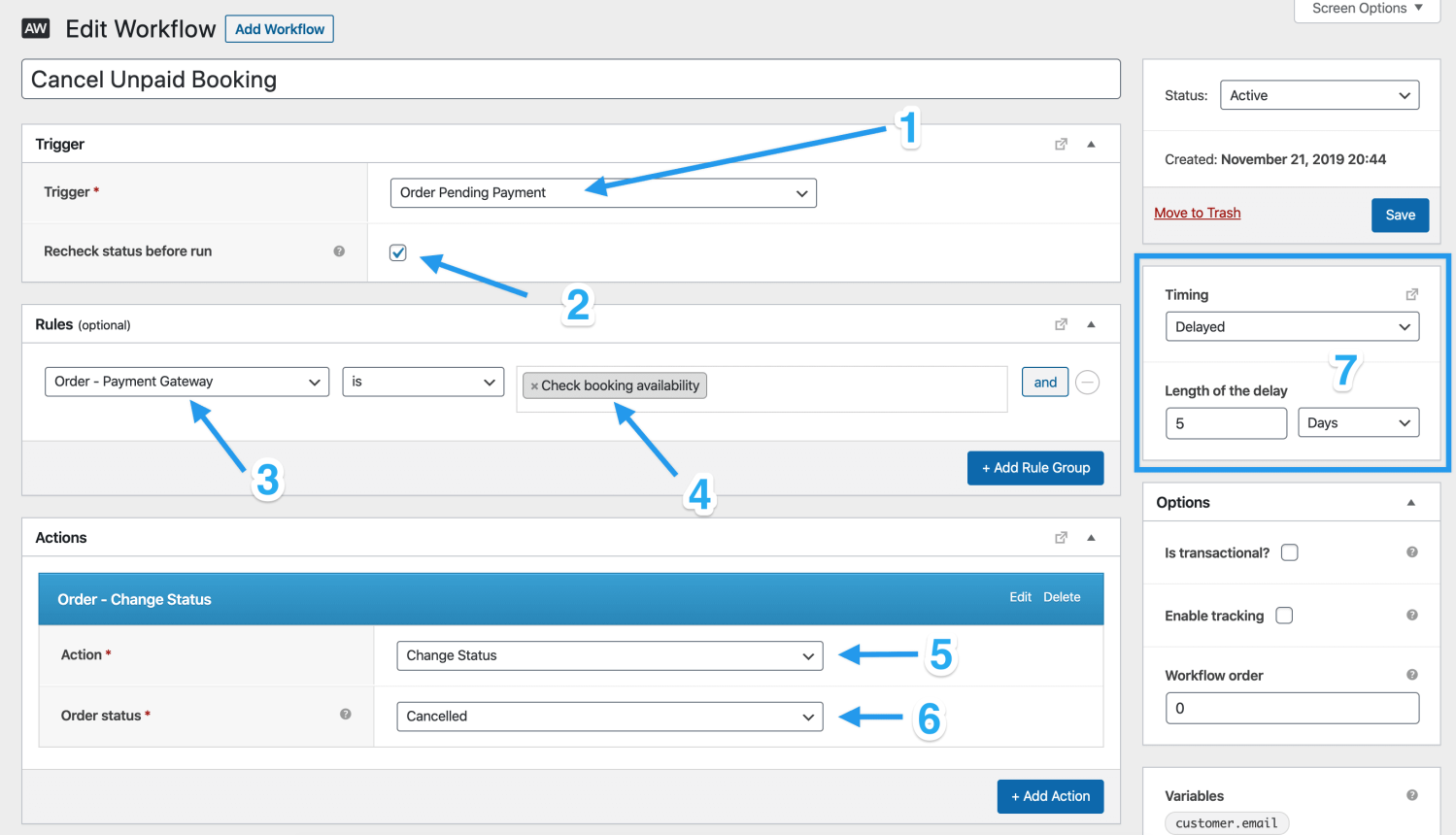Open Timing panel via external link icon

pyautogui.click(x=1412, y=294)
